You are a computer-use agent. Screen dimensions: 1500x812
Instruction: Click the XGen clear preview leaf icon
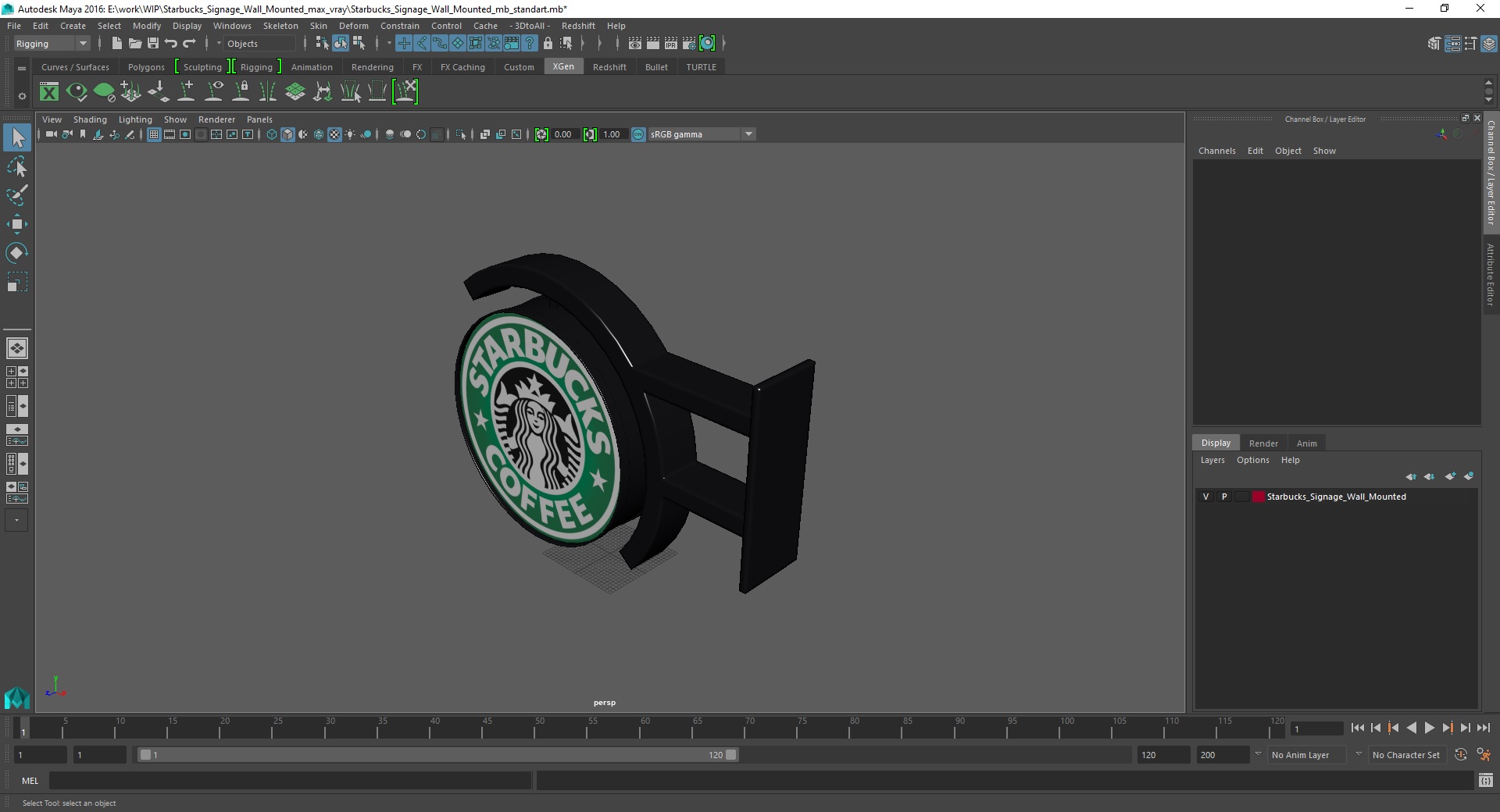(x=104, y=92)
